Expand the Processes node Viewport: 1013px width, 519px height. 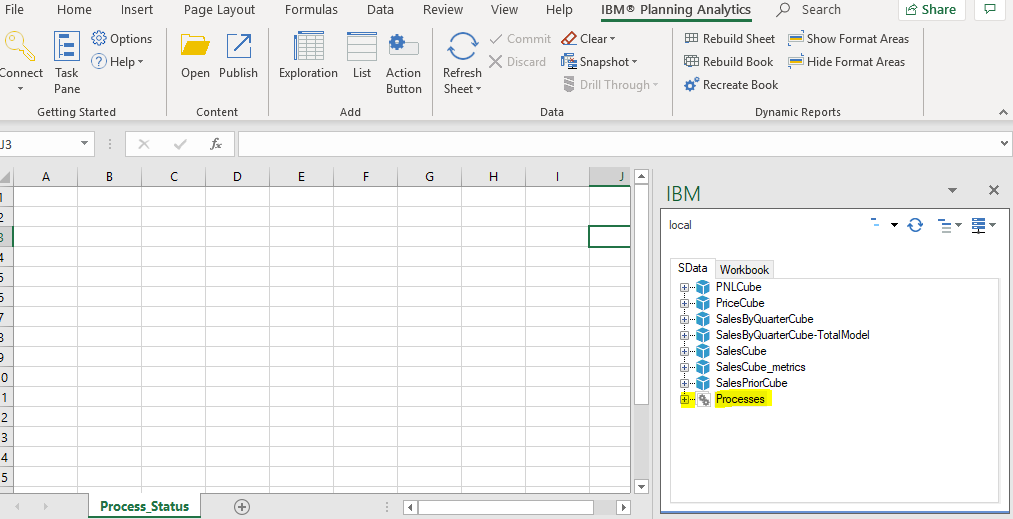click(684, 399)
